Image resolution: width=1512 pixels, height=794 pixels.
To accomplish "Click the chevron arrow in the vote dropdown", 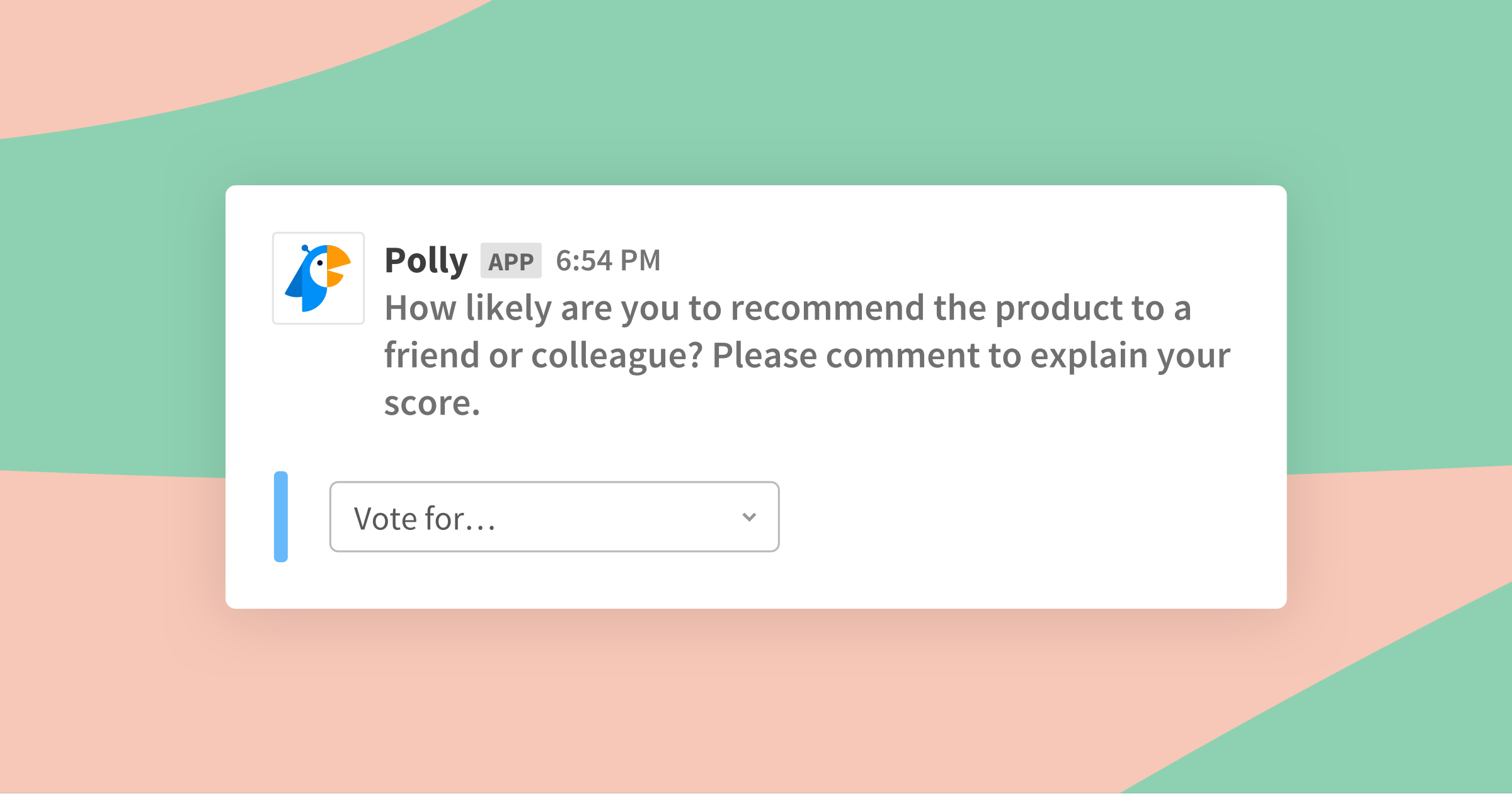I will pyautogui.click(x=749, y=517).
